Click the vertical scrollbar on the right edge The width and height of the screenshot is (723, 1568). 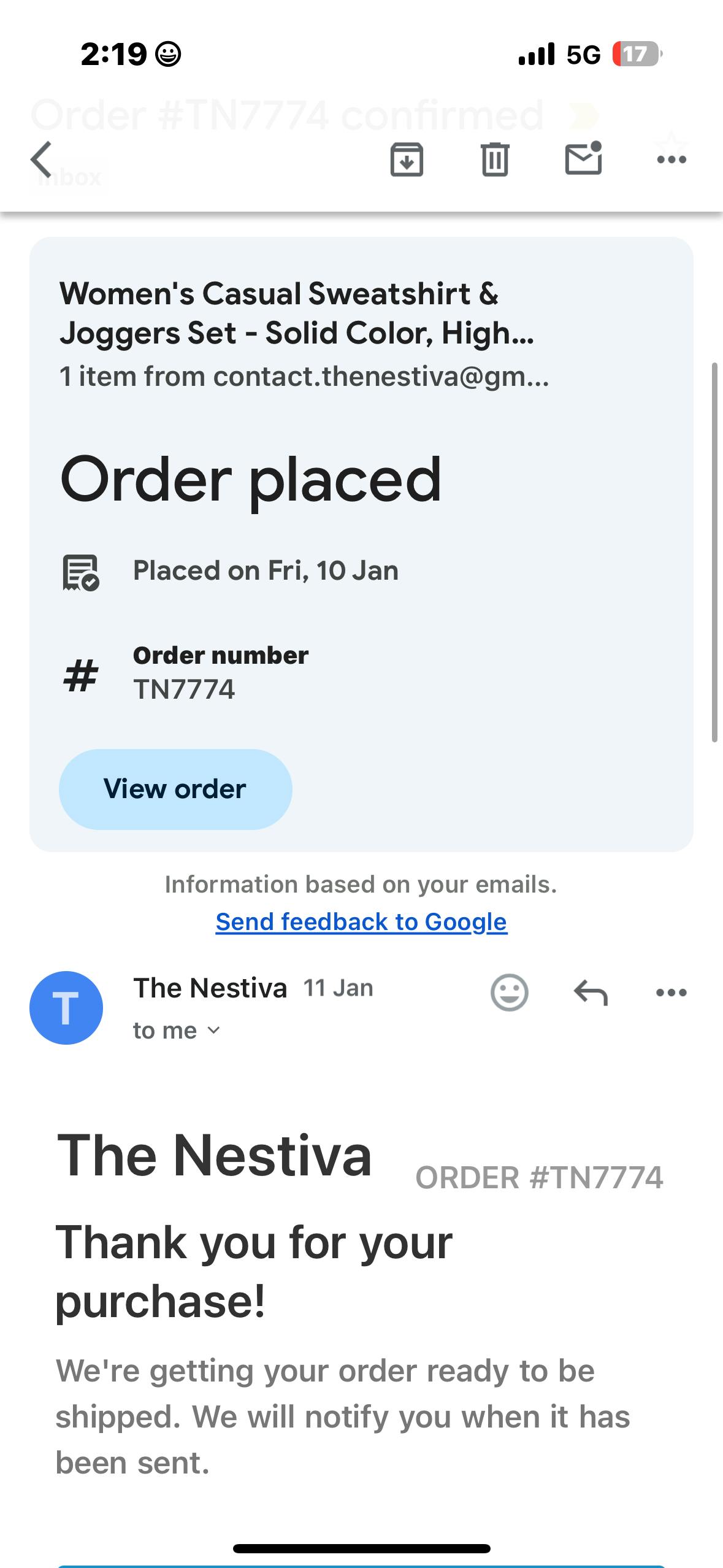714,552
